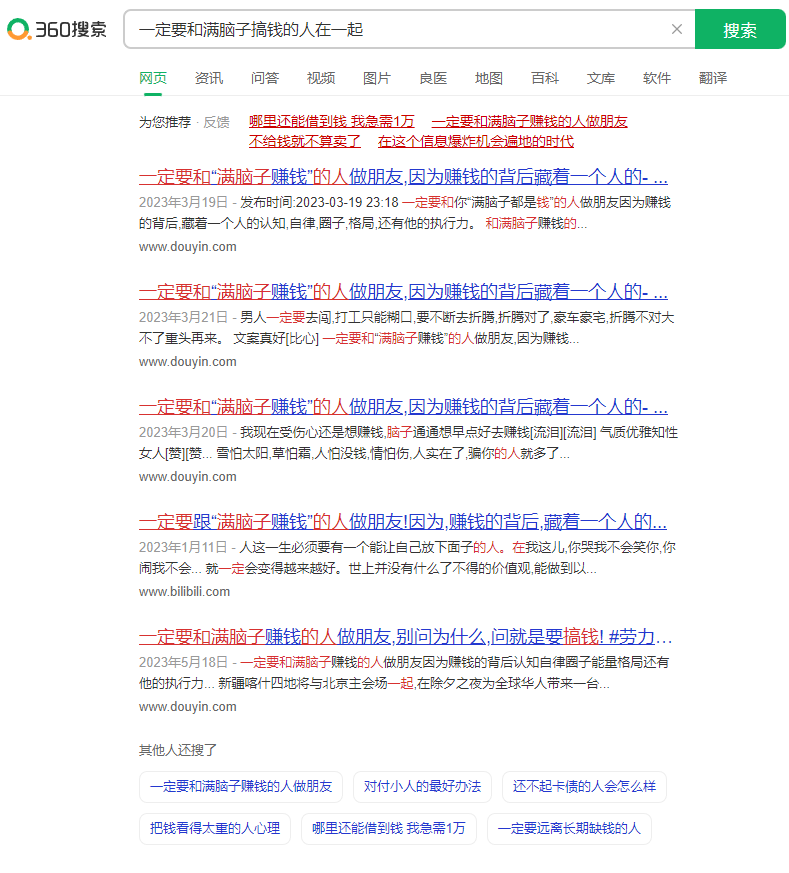Open red suggestion 一定要和满脑子赚钱的人做朋友
789x873 pixels.
coord(530,121)
